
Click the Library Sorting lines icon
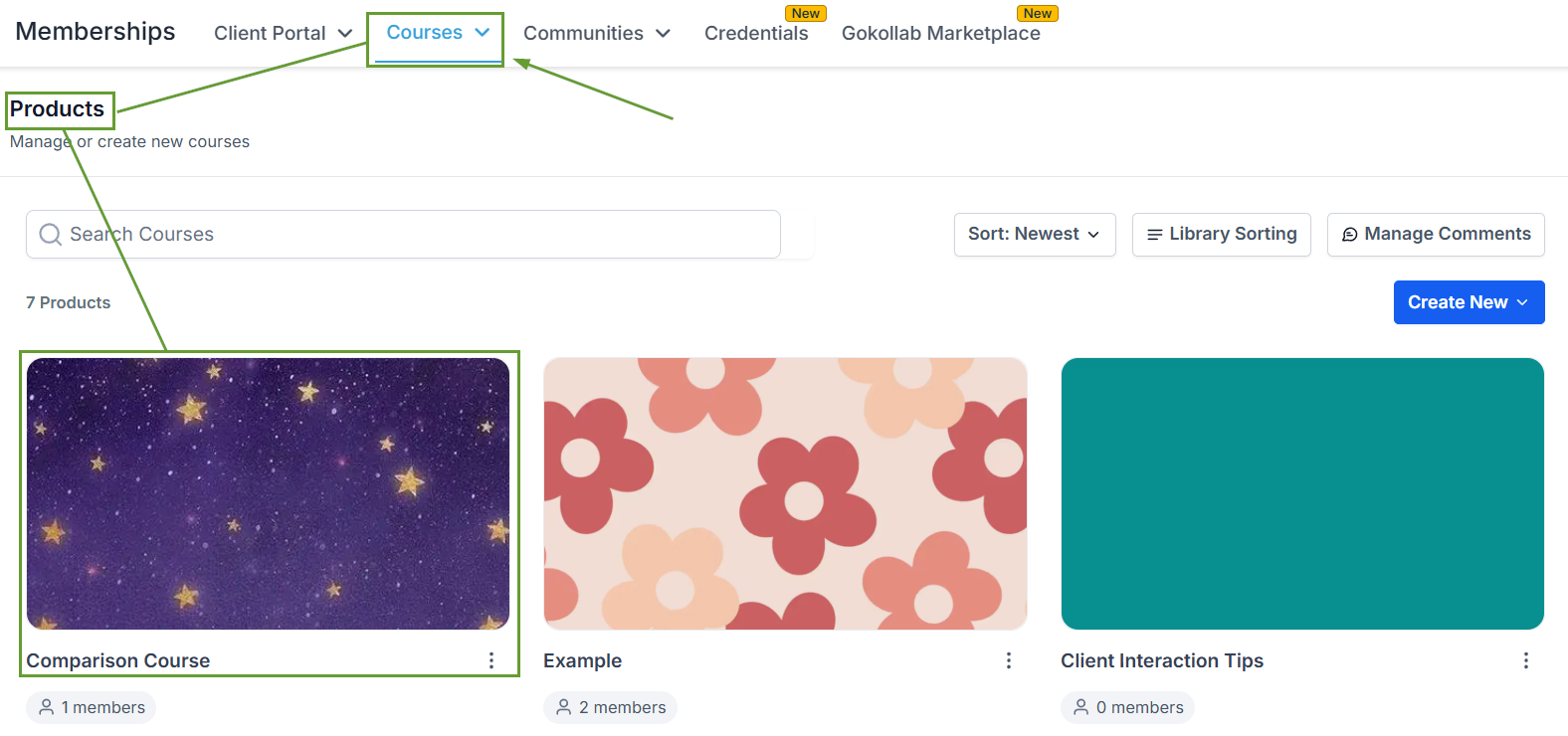coord(1154,235)
